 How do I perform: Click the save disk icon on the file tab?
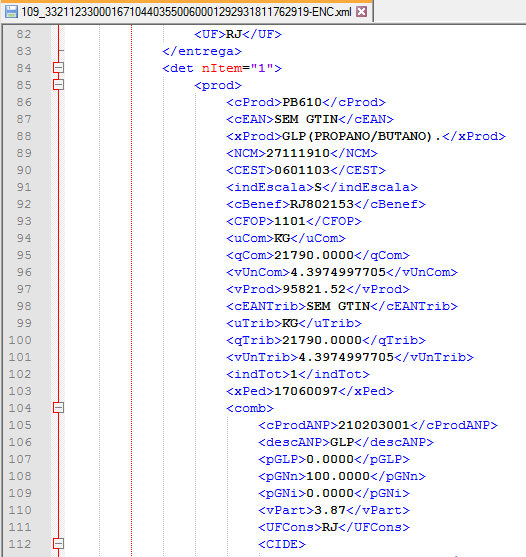(11, 12)
